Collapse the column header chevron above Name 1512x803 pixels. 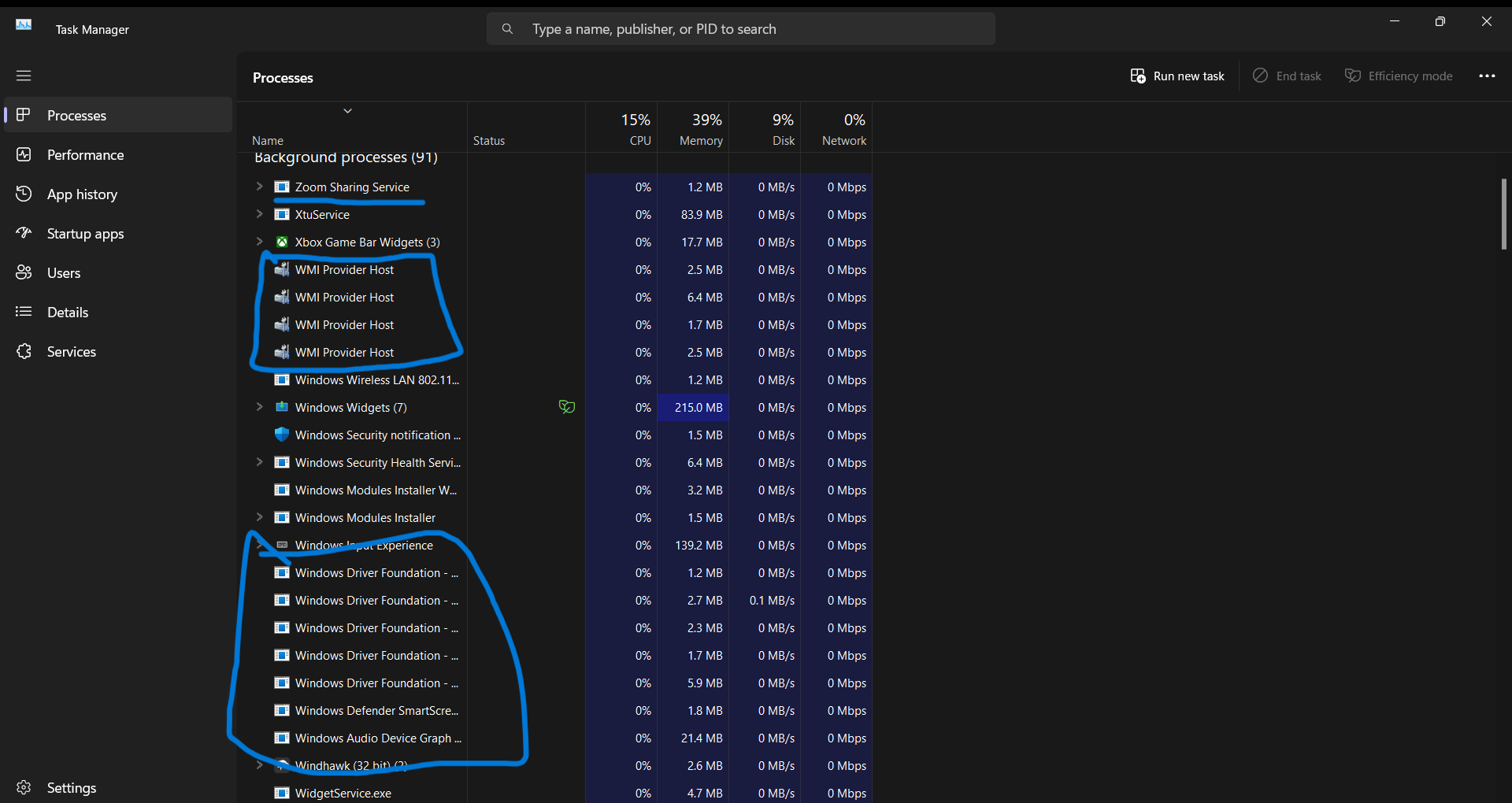tap(347, 111)
